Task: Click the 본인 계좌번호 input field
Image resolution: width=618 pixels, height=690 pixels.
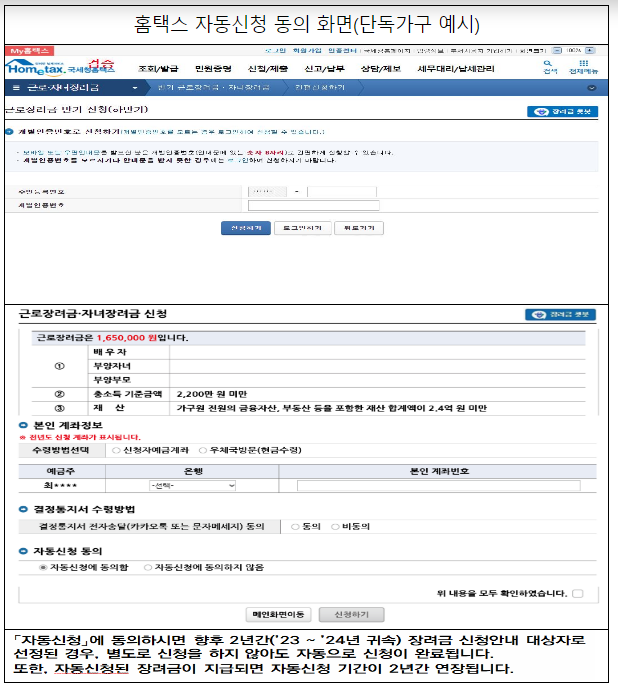Action: pos(438,485)
